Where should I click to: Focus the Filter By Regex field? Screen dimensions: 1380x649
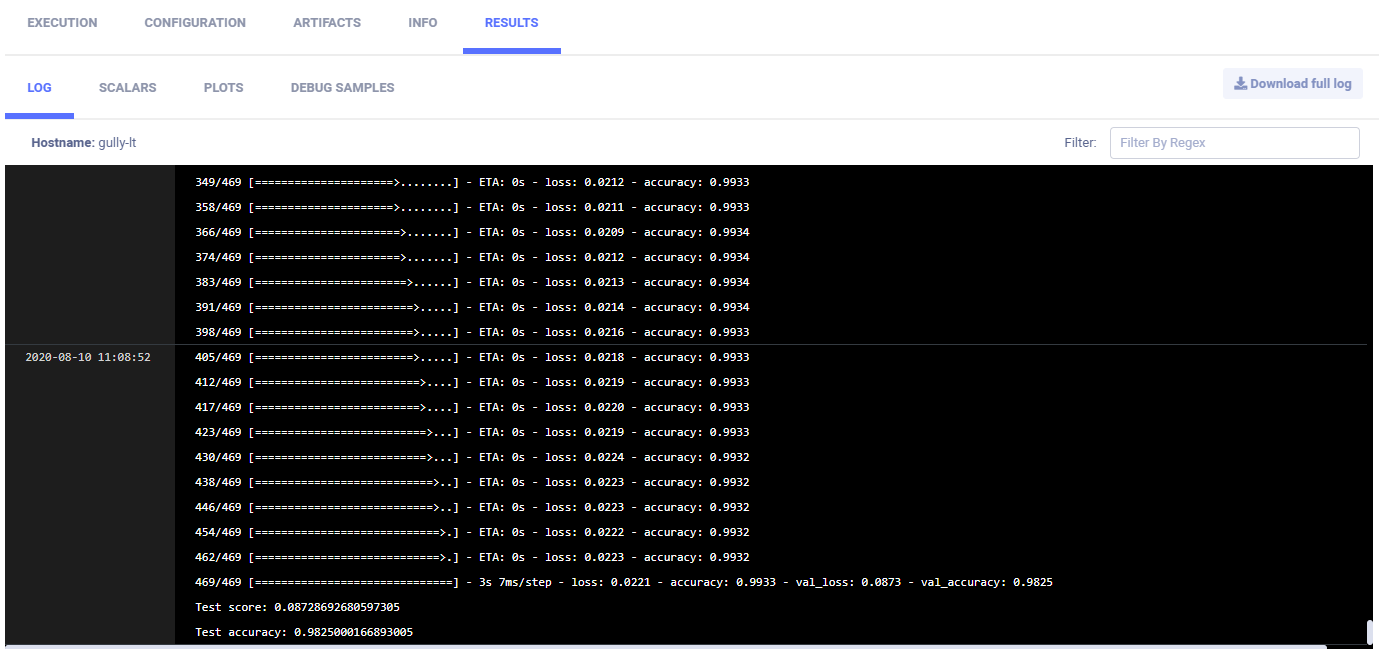(x=1234, y=143)
